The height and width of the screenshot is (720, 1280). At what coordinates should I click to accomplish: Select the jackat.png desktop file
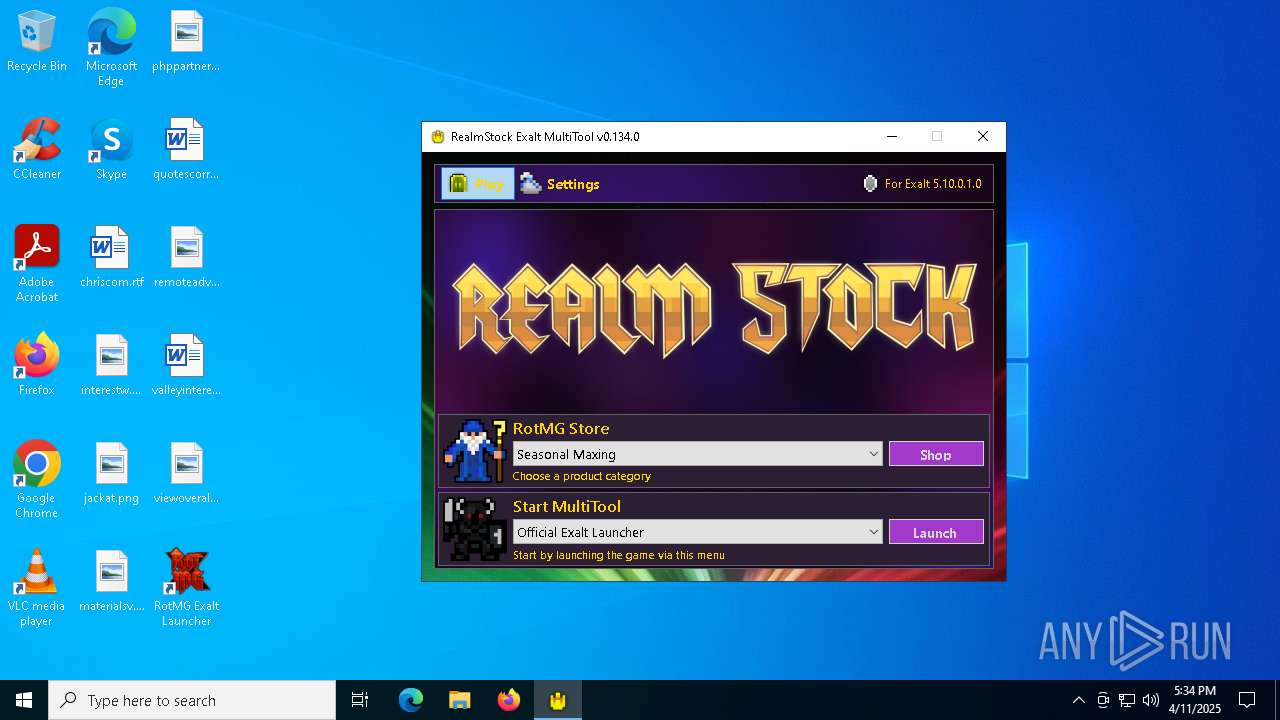click(x=111, y=474)
